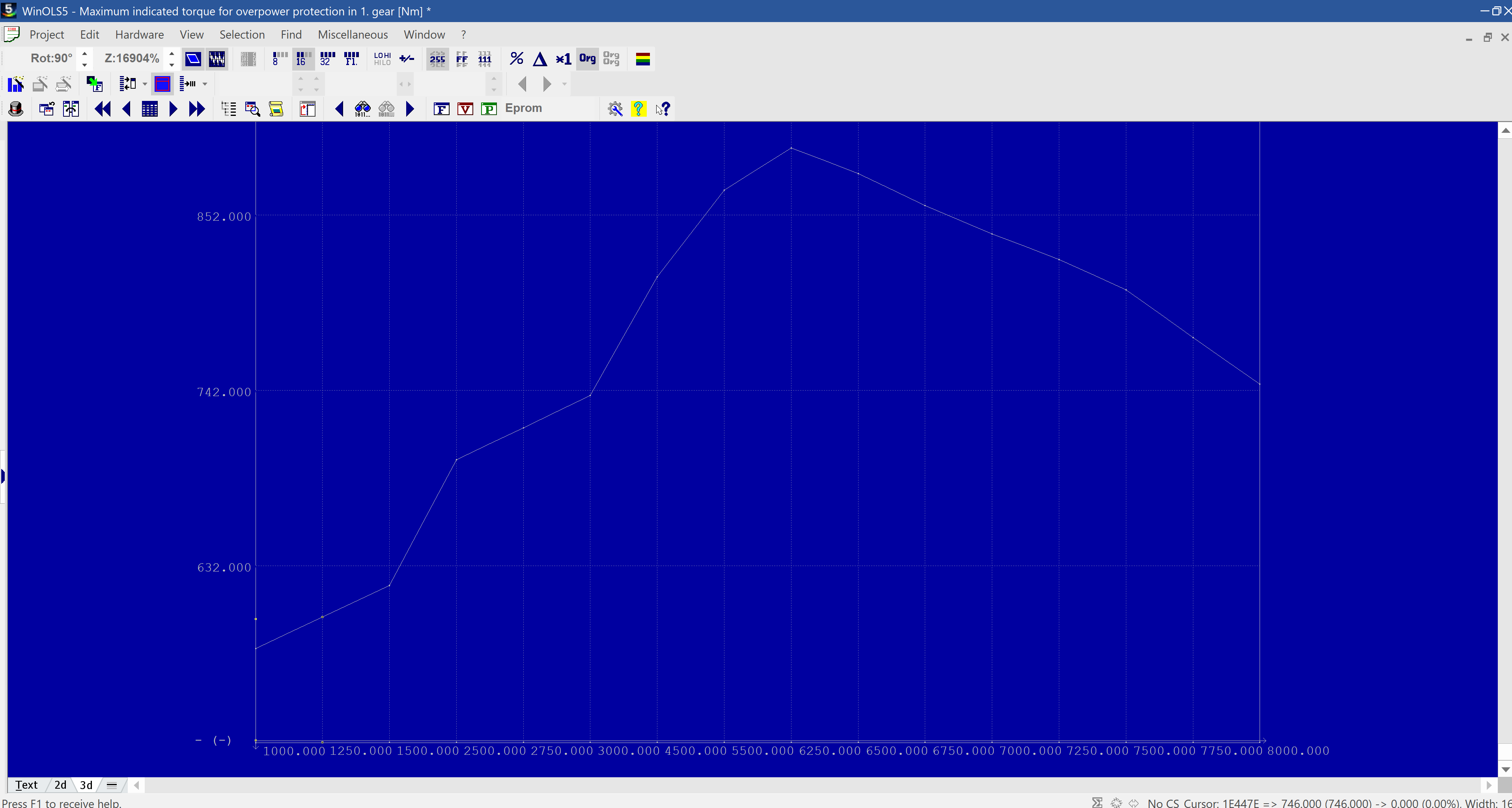Toggle the Org original values button
Viewport: 1512px width, 808px height.
[x=588, y=59]
